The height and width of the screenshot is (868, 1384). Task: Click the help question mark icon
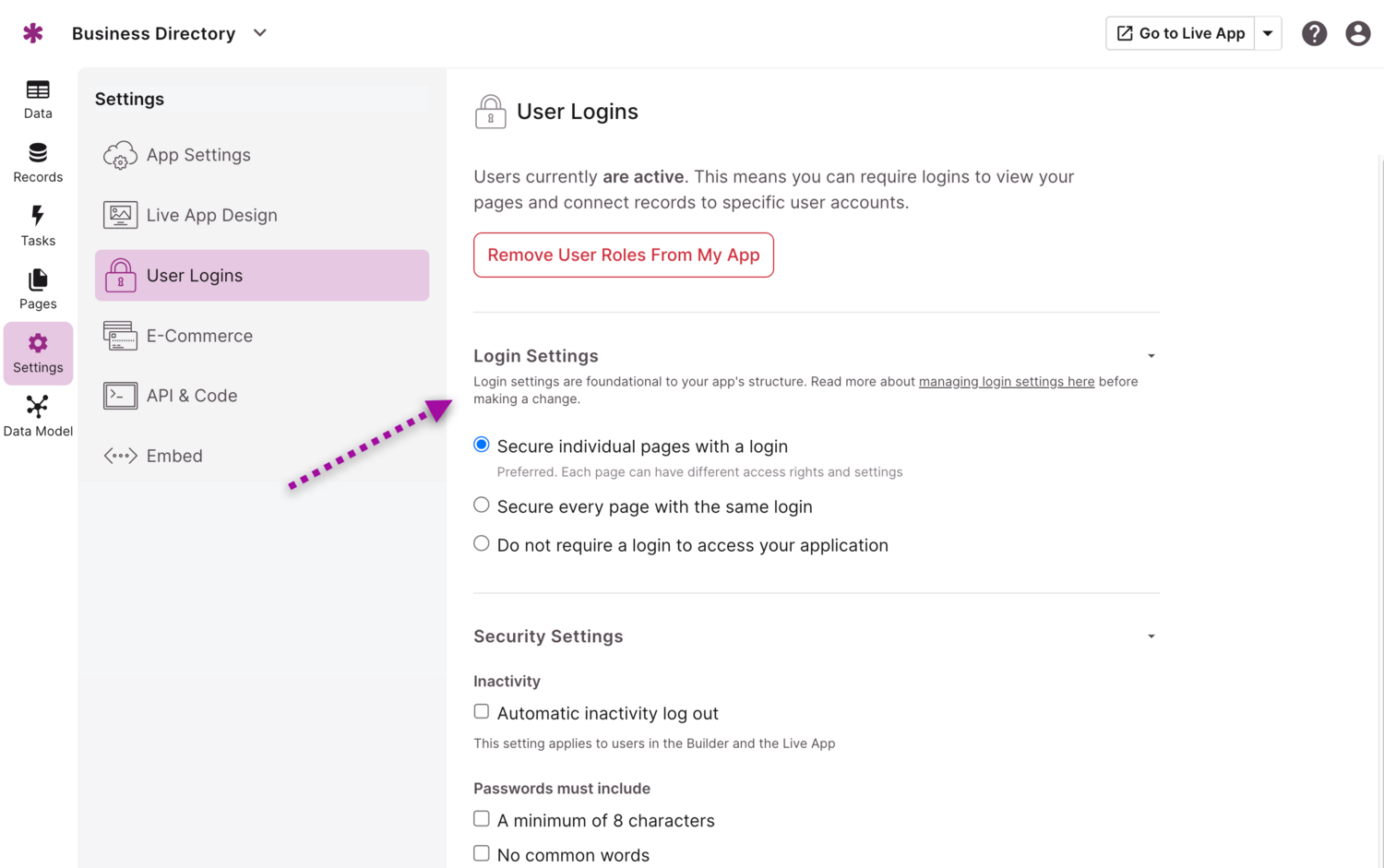(1314, 33)
